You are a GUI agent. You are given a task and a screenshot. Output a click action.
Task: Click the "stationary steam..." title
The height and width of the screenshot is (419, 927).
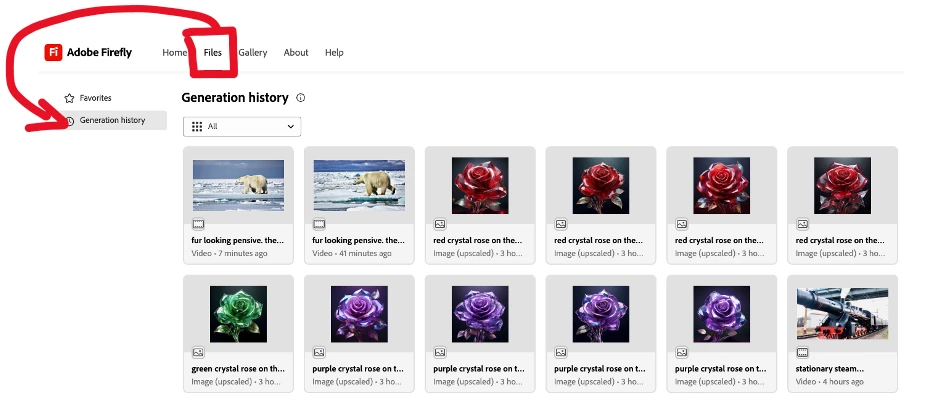[830, 369]
